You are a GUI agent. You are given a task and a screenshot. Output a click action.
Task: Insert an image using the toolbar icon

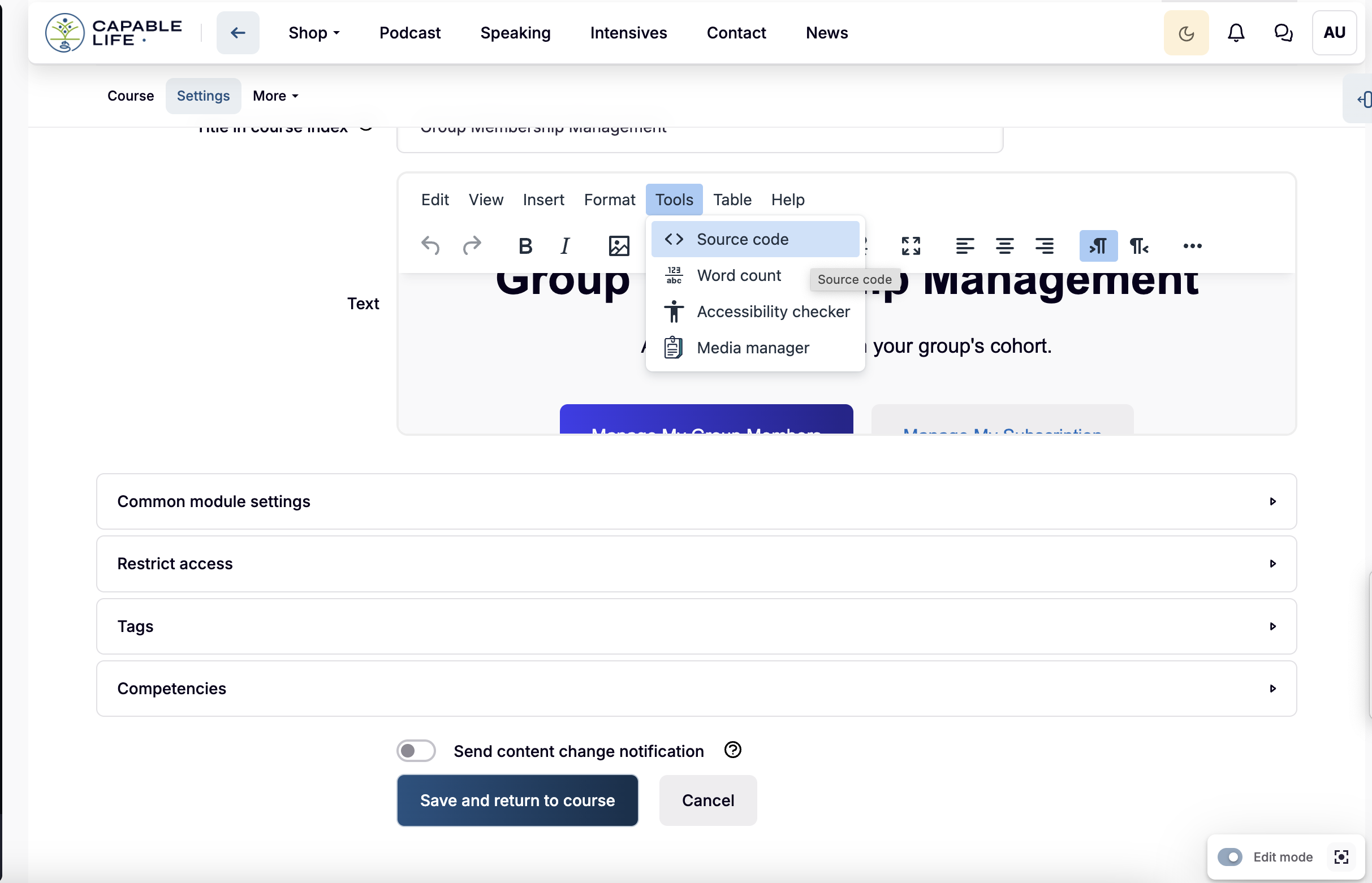click(x=618, y=246)
